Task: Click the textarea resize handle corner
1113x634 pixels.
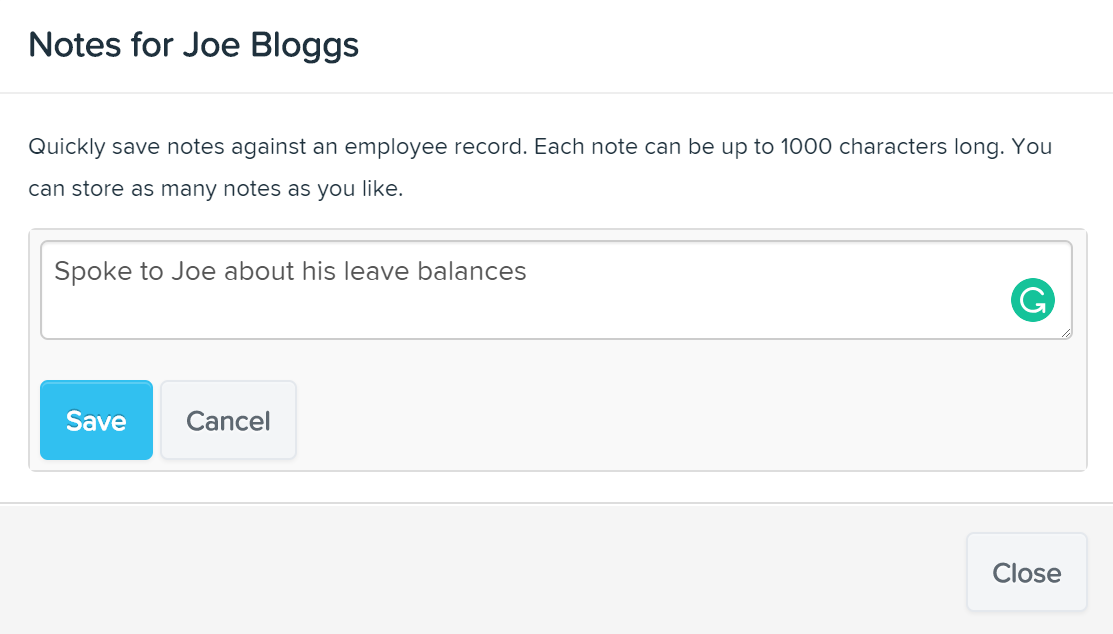Action: [x=1067, y=333]
